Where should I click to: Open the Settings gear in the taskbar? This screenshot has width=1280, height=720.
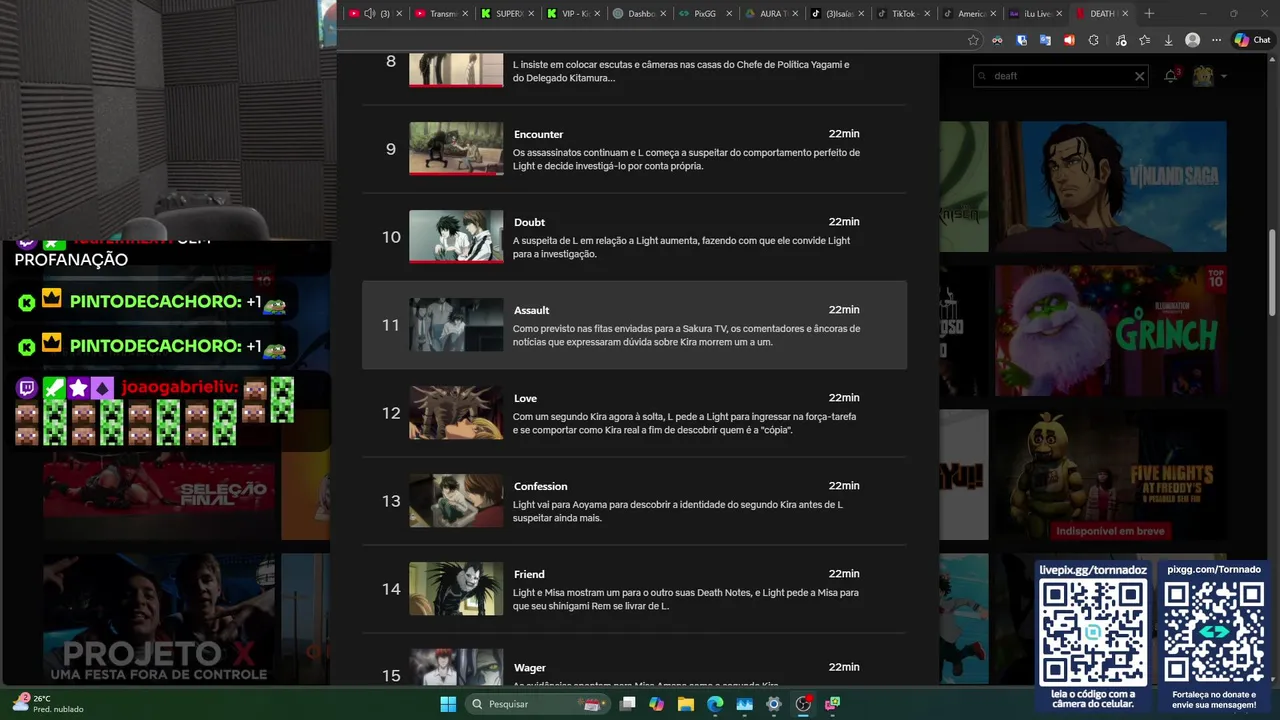[773, 704]
